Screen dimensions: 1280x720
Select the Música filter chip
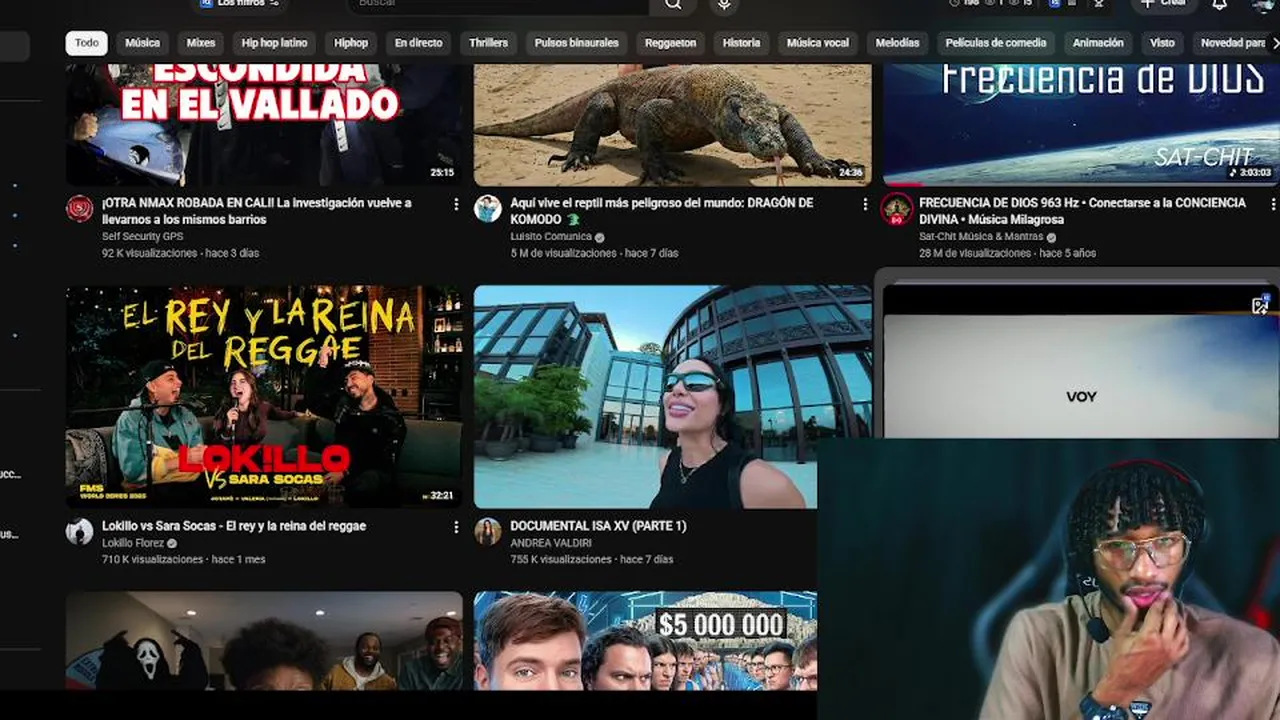[x=142, y=43]
